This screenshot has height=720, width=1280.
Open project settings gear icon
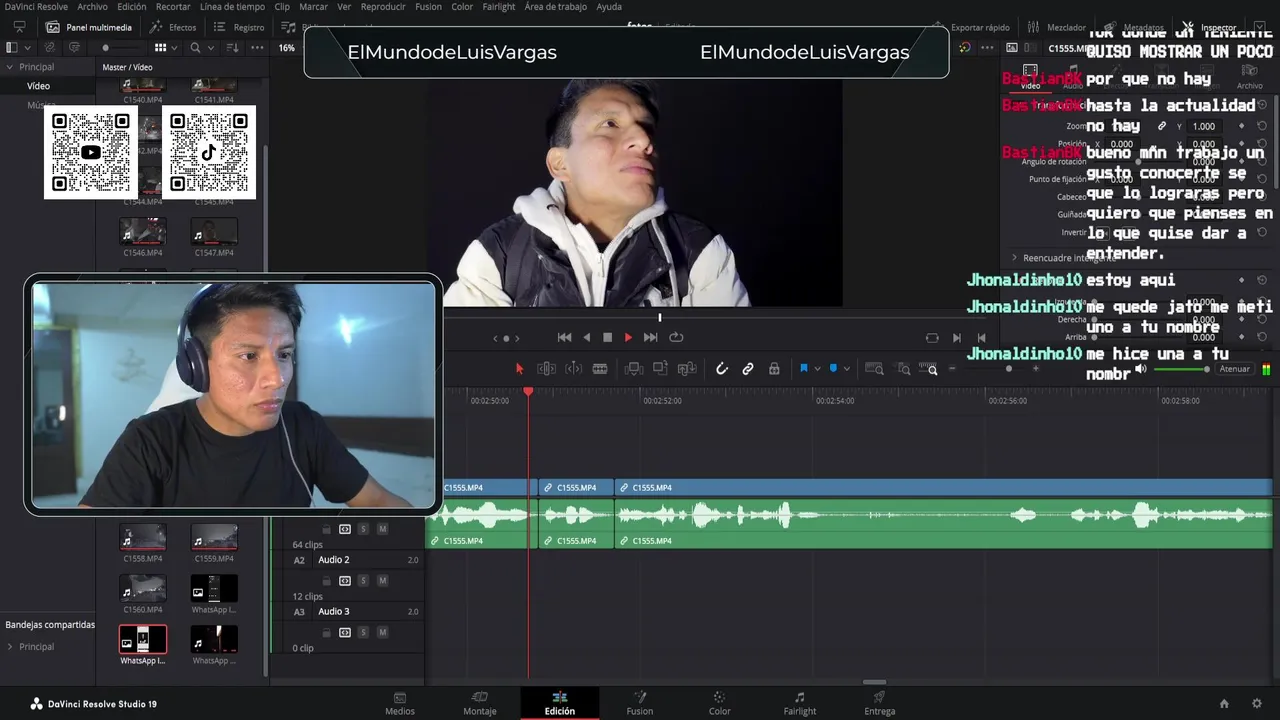pos(1257,704)
